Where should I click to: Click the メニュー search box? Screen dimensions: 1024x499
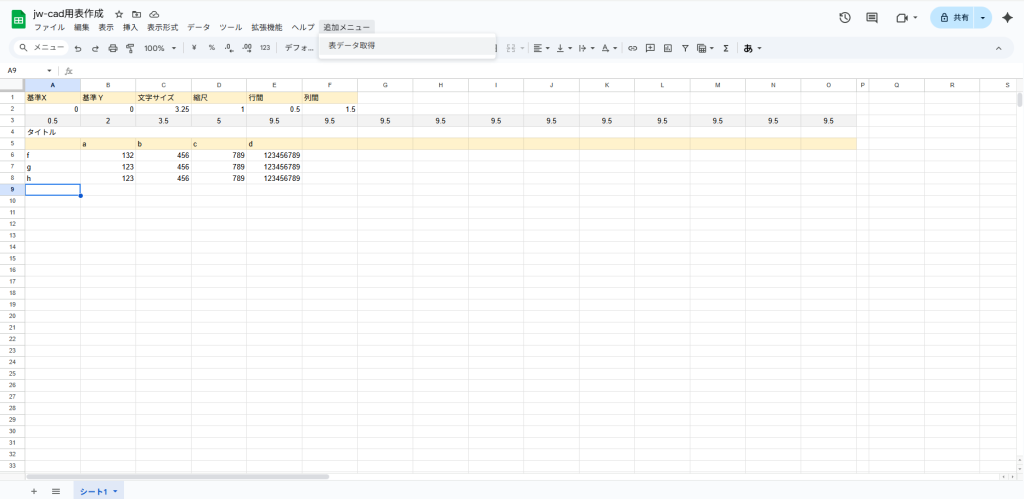coord(41,48)
